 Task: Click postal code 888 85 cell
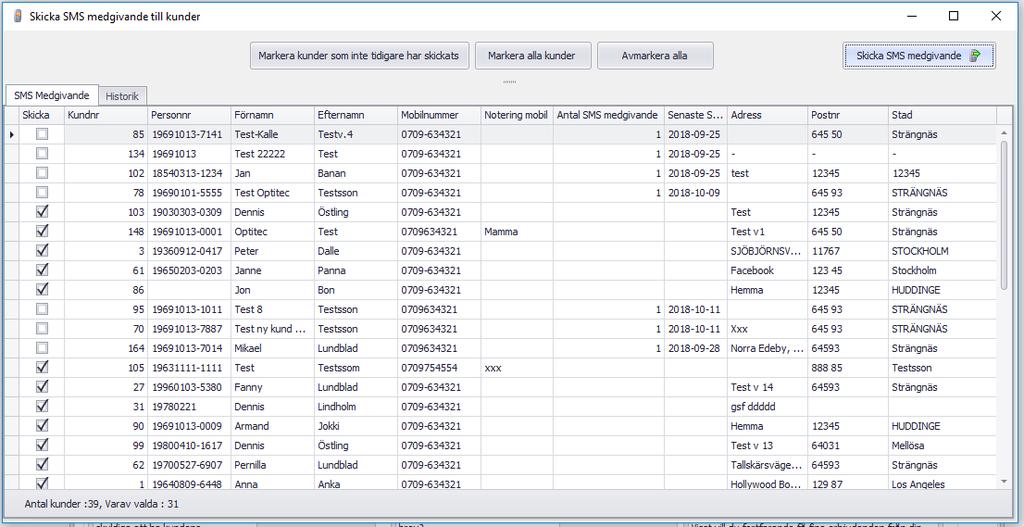[x=848, y=368]
